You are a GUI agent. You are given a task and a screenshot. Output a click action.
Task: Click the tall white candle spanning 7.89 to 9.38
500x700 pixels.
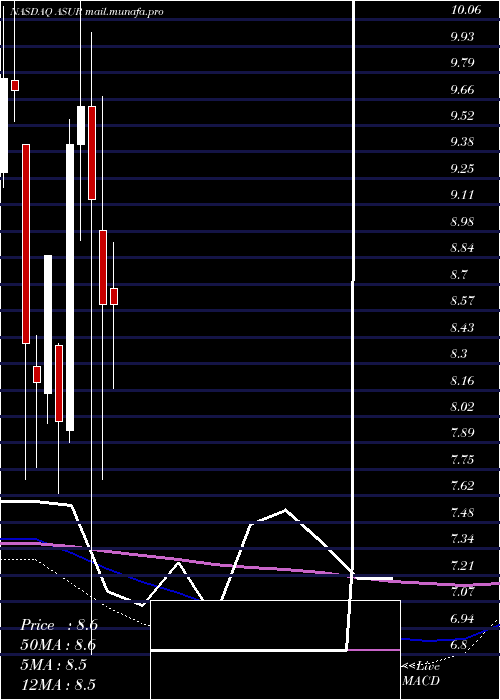click(70, 287)
